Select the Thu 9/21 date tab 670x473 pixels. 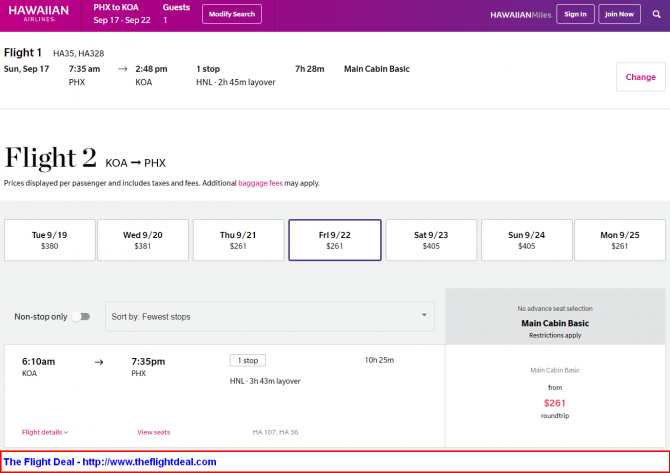pyautogui.click(x=238, y=240)
